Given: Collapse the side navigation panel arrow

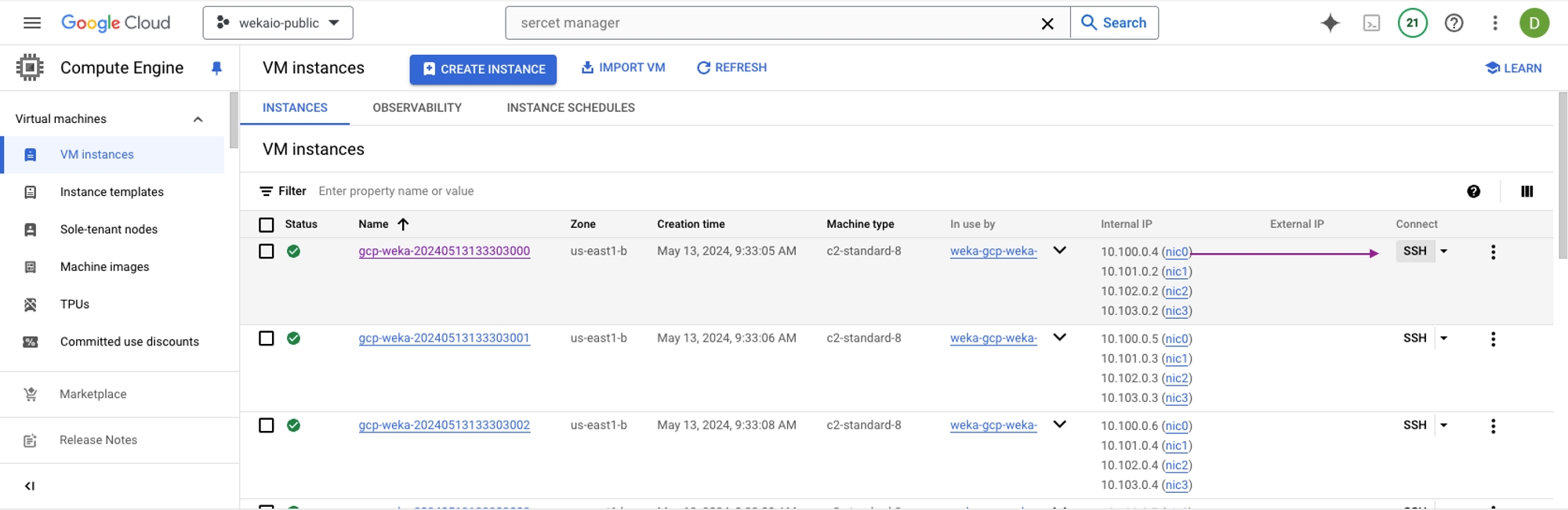Looking at the screenshot, I should click(x=30, y=486).
